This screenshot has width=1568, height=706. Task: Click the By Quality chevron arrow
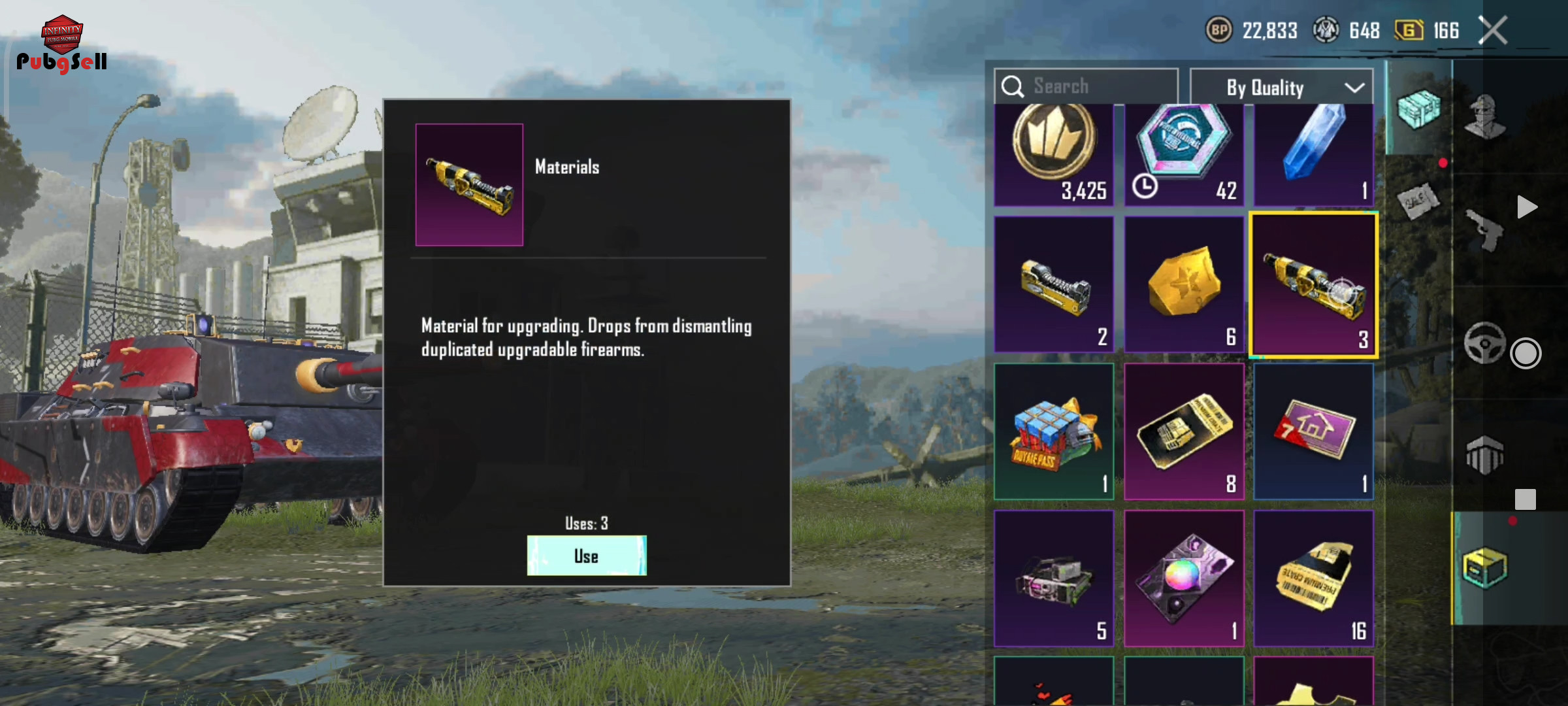pos(1354,88)
